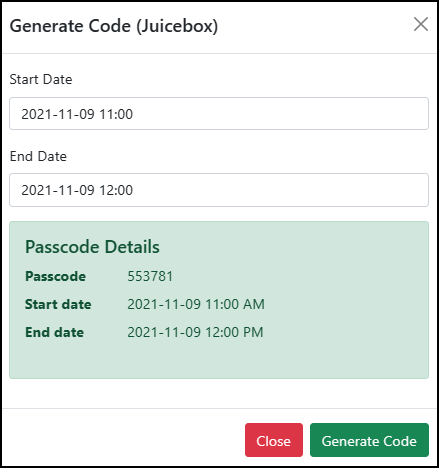The width and height of the screenshot is (439, 468).
Task: Click the End Date label above second field
Action: 38,156
